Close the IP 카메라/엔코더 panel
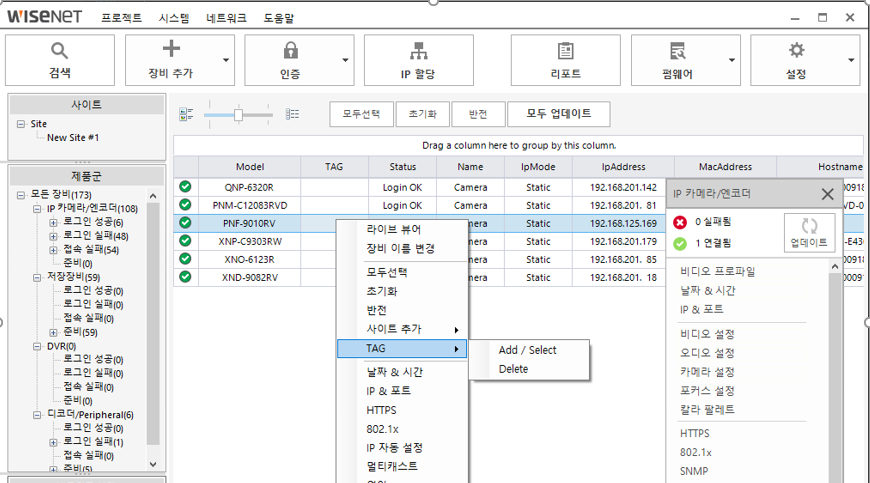This screenshot has height=483, width=870. (x=827, y=194)
